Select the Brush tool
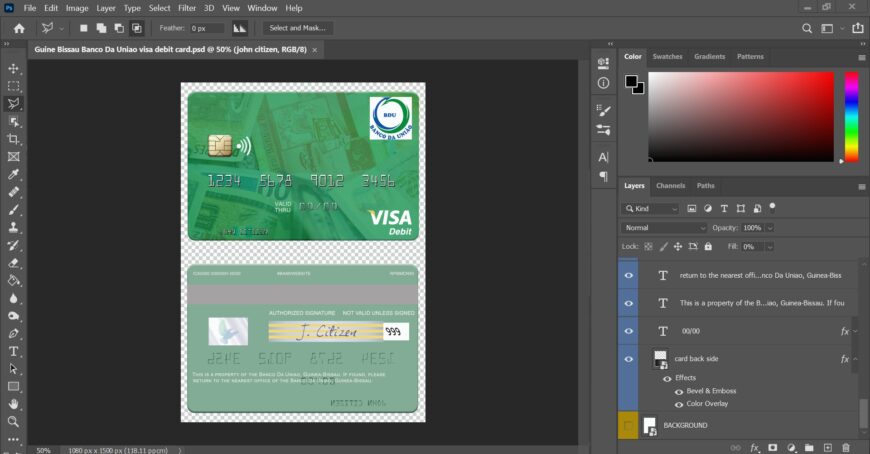The width and height of the screenshot is (870, 454). pyautogui.click(x=13, y=210)
